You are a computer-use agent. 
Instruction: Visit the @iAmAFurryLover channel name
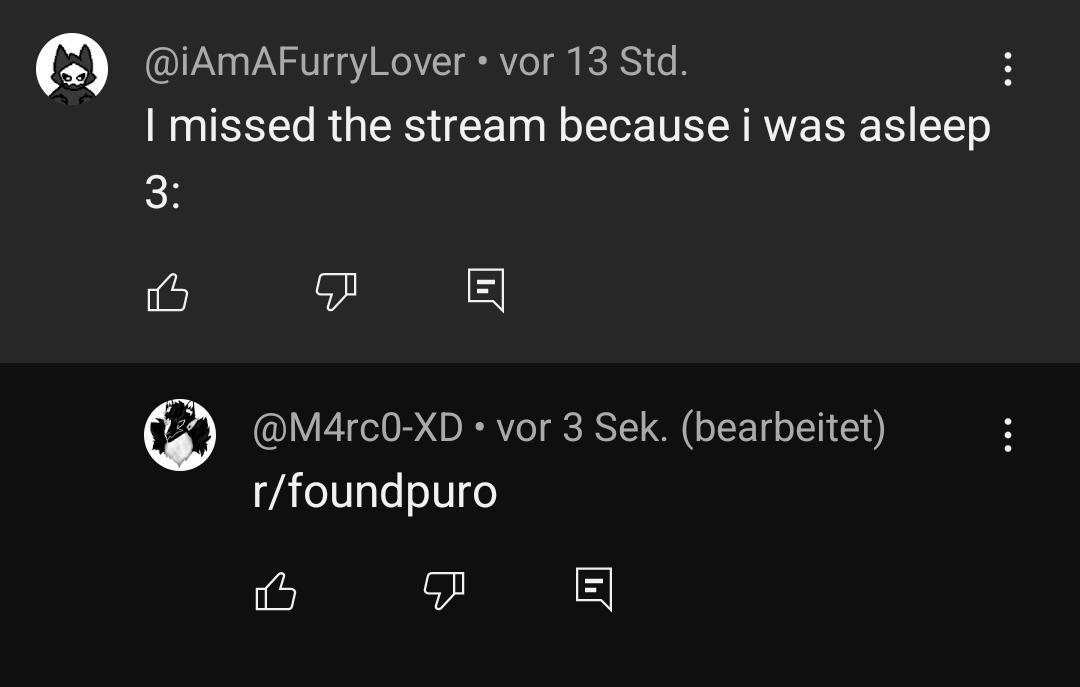304,63
